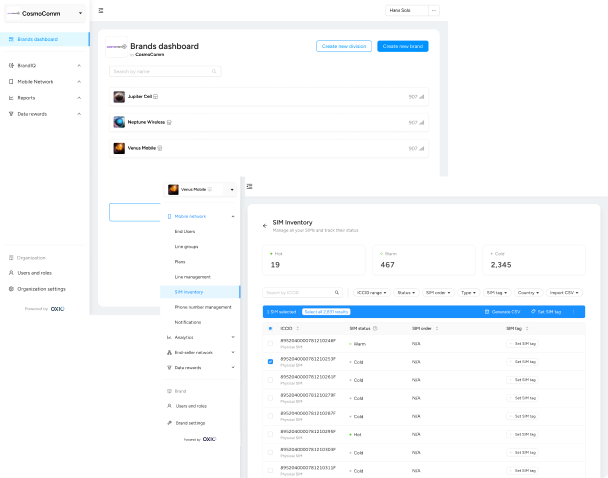Open the Country filter dropdown
This screenshot has height=478, width=608.
click(x=528, y=293)
